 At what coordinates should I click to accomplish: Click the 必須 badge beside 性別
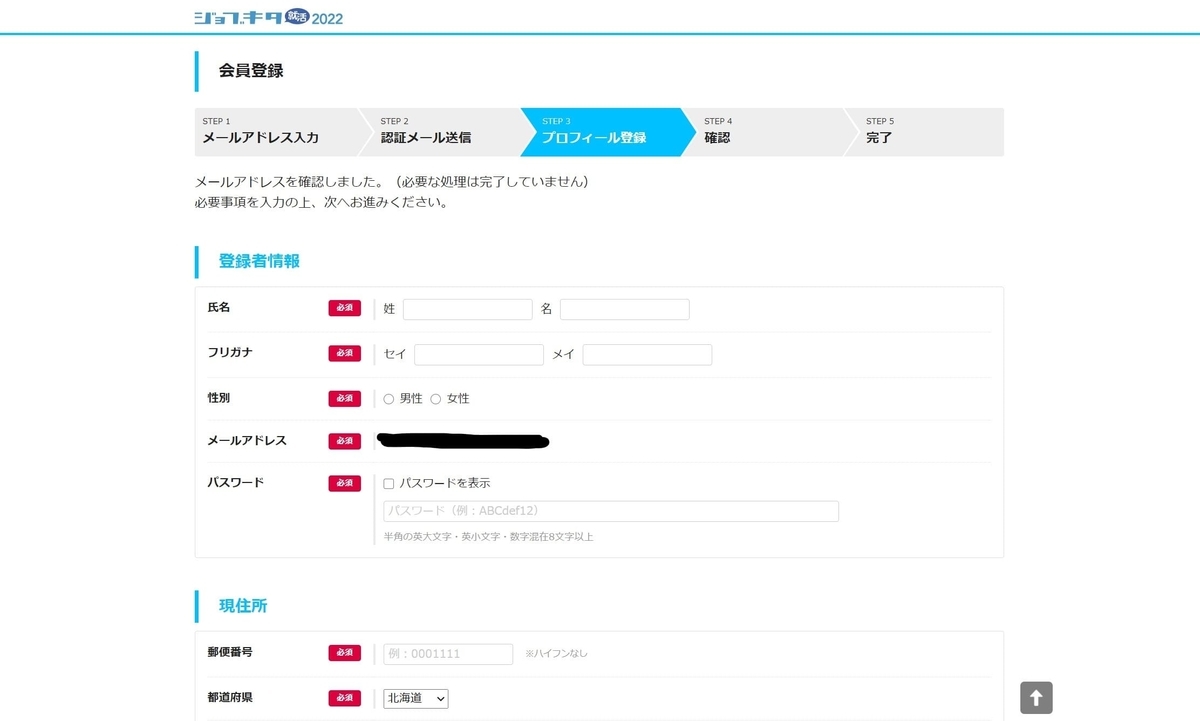pos(345,399)
